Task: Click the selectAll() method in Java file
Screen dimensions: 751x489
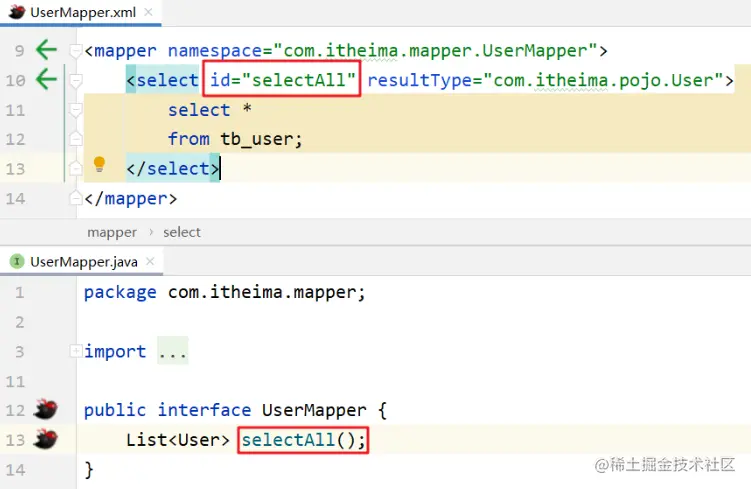Action: pos(303,440)
